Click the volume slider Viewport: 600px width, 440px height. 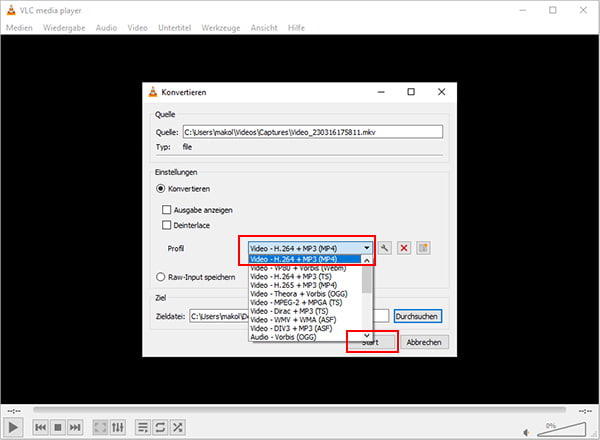(562, 430)
